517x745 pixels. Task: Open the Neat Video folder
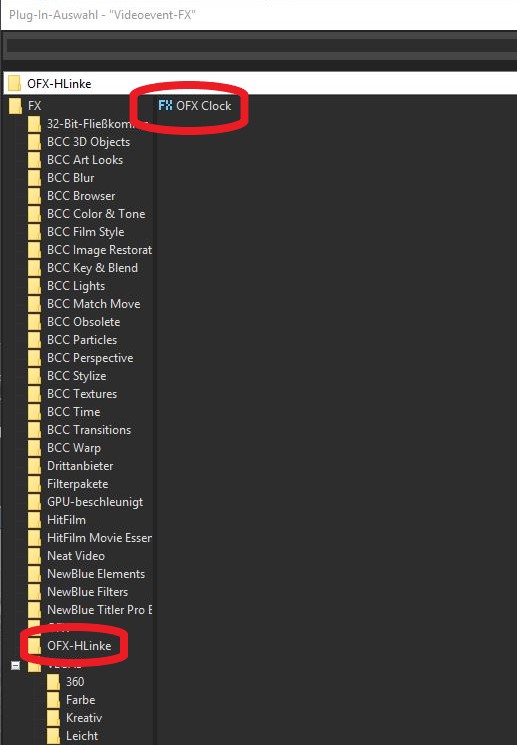76,555
